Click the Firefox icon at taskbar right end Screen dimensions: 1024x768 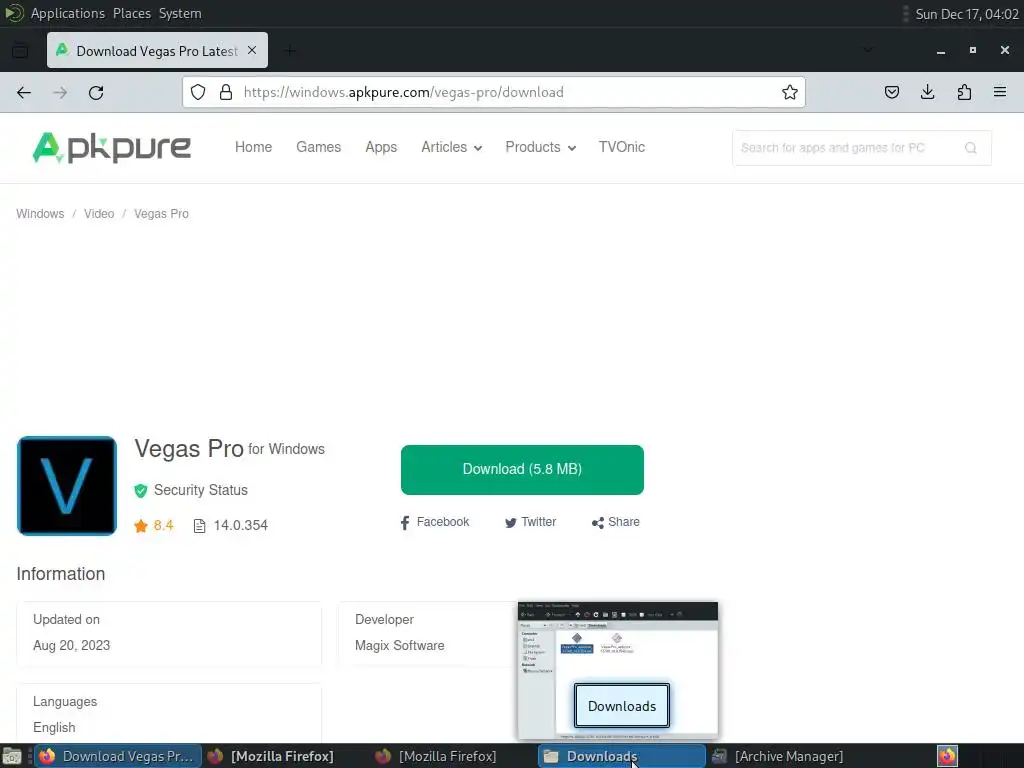coord(948,756)
